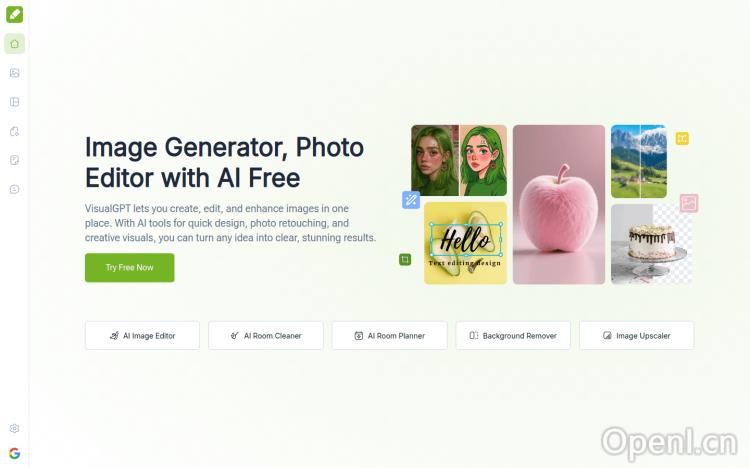Open the AI Image Editor tool

point(142,335)
